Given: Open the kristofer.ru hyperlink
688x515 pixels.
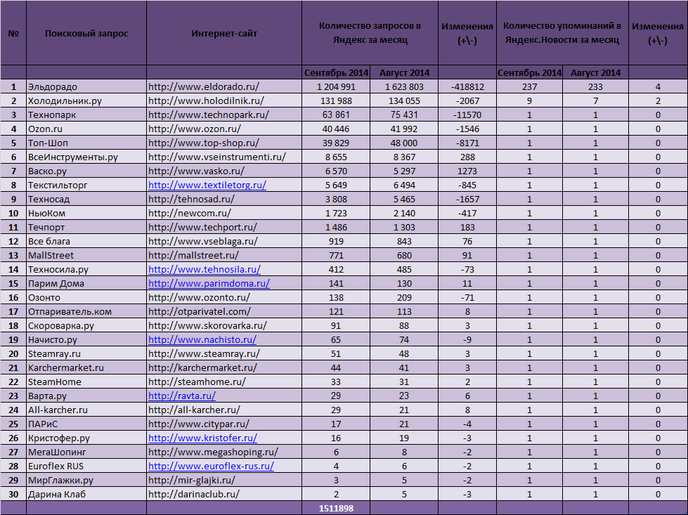Looking at the screenshot, I should [x=203, y=438].
